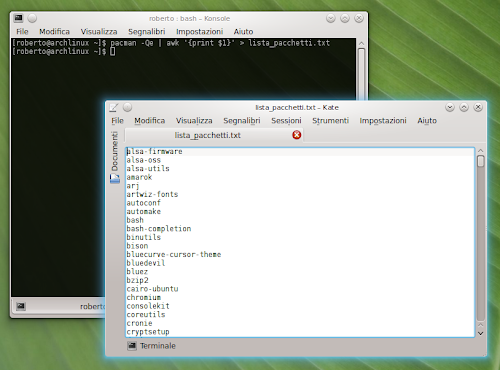Click the line bzip2 in Kate
This screenshot has height=370, width=500.
point(137,280)
